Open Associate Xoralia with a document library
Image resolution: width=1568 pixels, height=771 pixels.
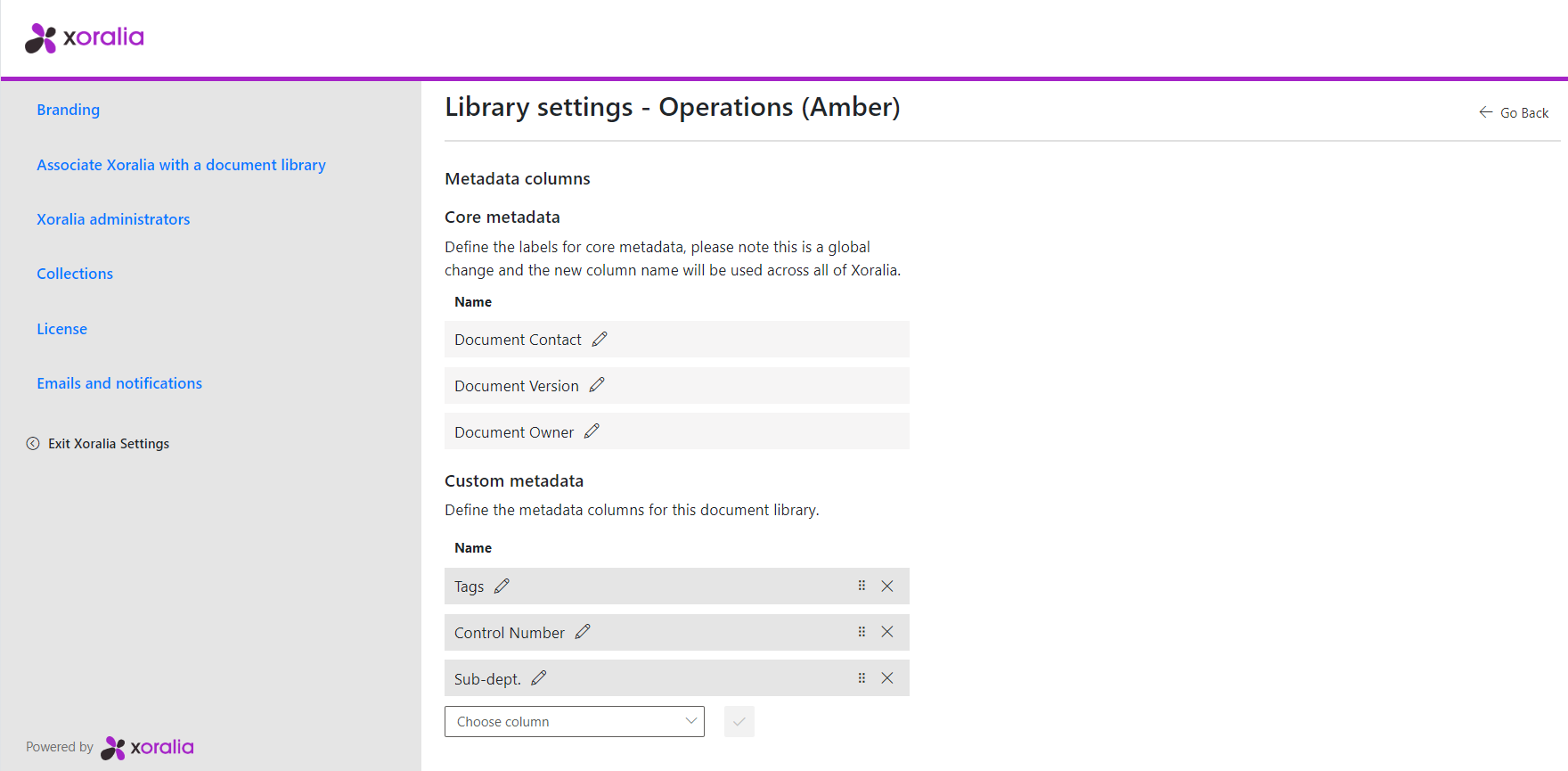181,165
